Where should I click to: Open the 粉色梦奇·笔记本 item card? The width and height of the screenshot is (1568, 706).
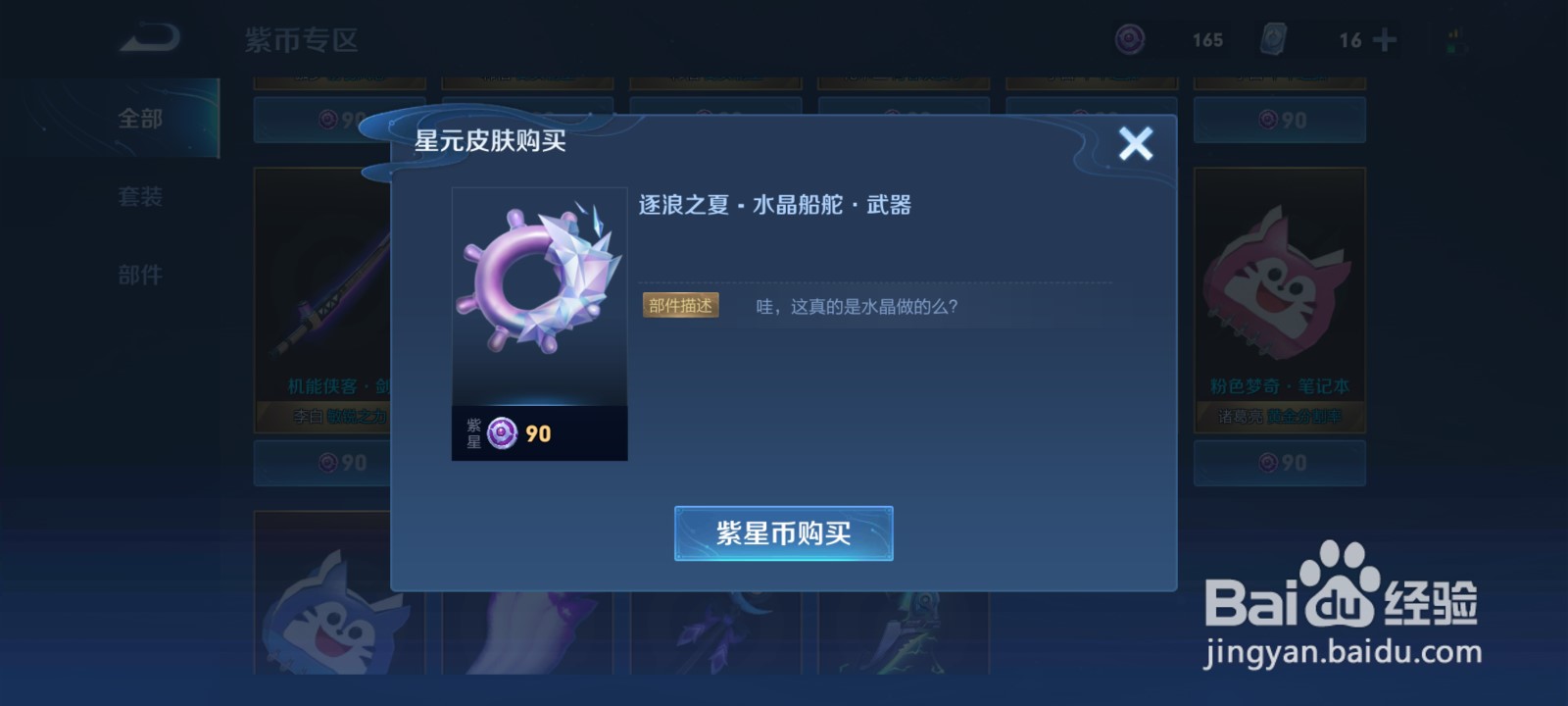tap(1279, 300)
